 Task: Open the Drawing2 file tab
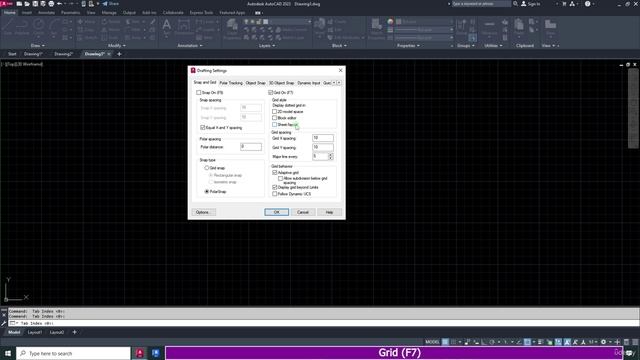coord(63,54)
